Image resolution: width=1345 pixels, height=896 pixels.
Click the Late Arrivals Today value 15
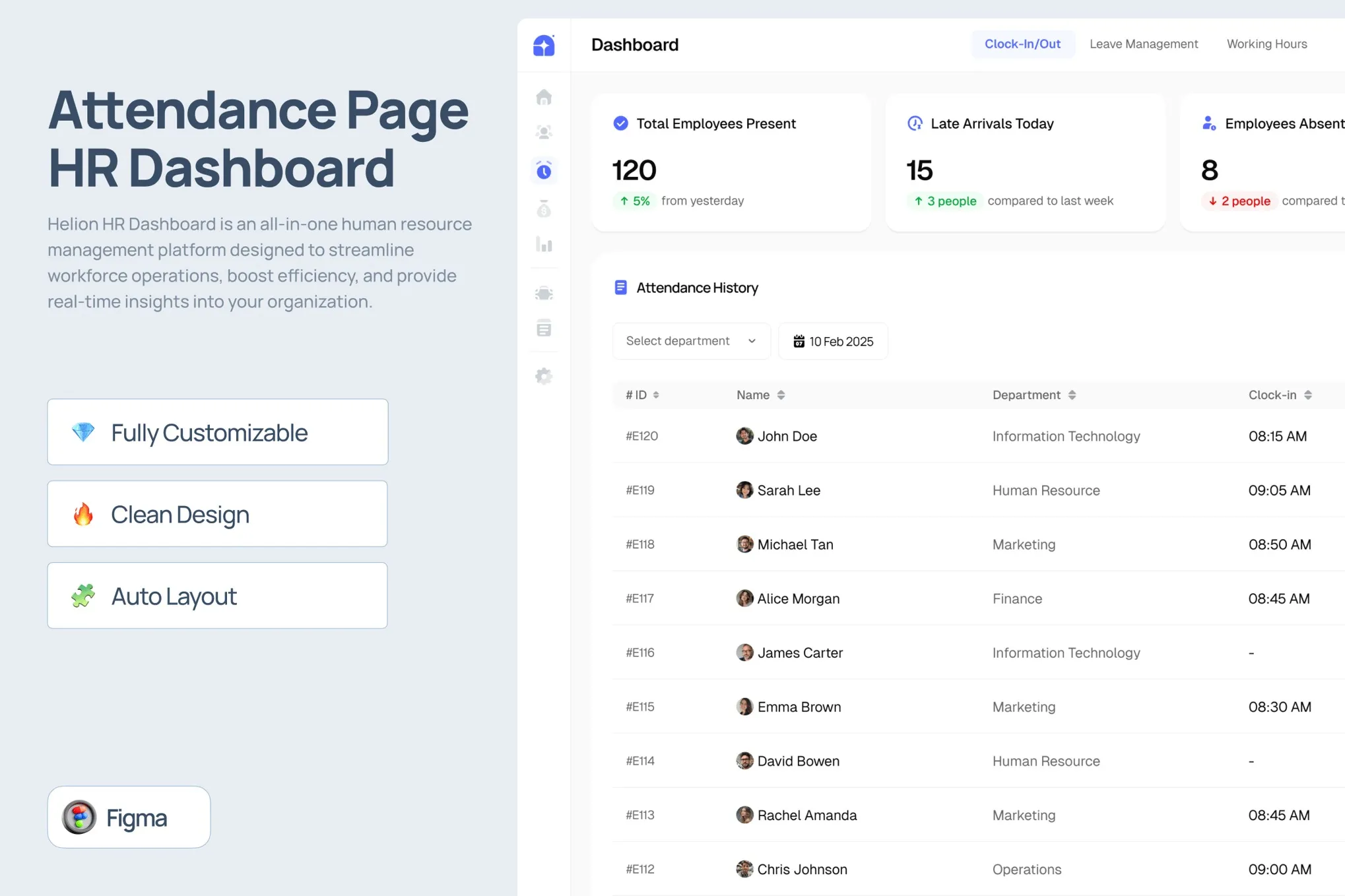tap(919, 170)
